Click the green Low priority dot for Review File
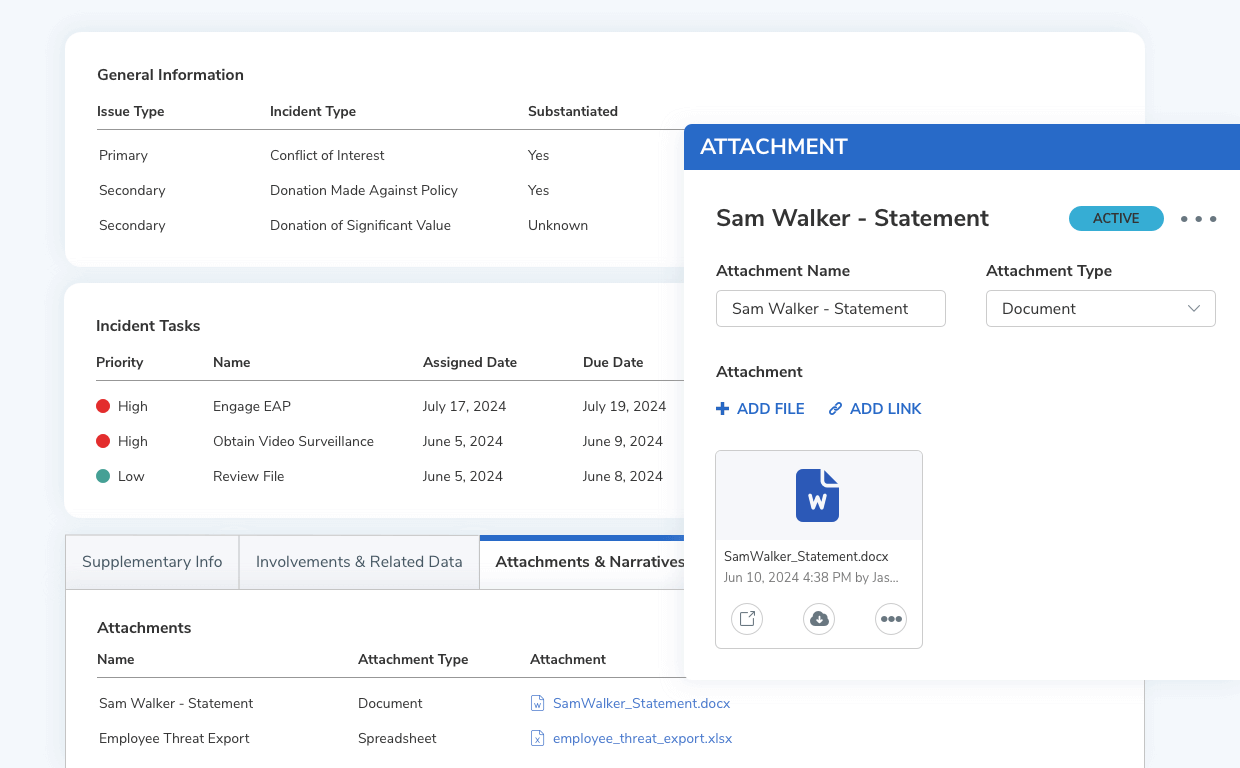This screenshot has width=1240, height=768. (103, 476)
